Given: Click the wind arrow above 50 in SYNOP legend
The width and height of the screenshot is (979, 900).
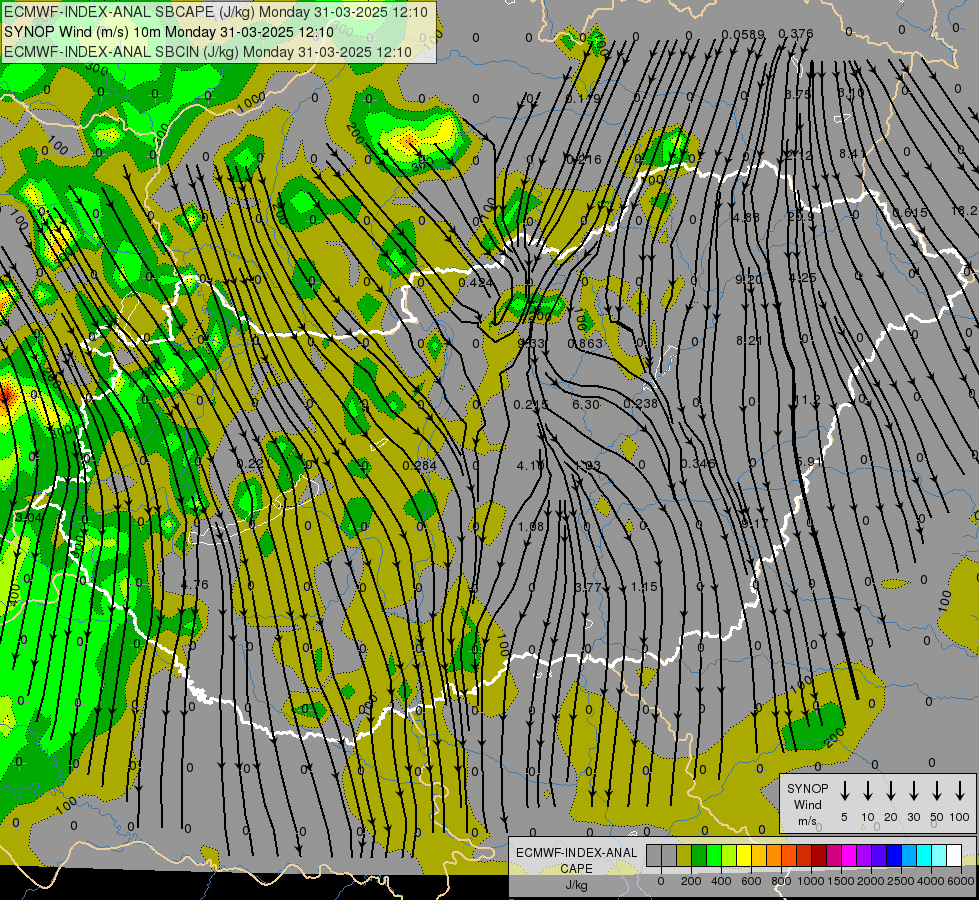Looking at the screenshot, I should [x=937, y=791].
